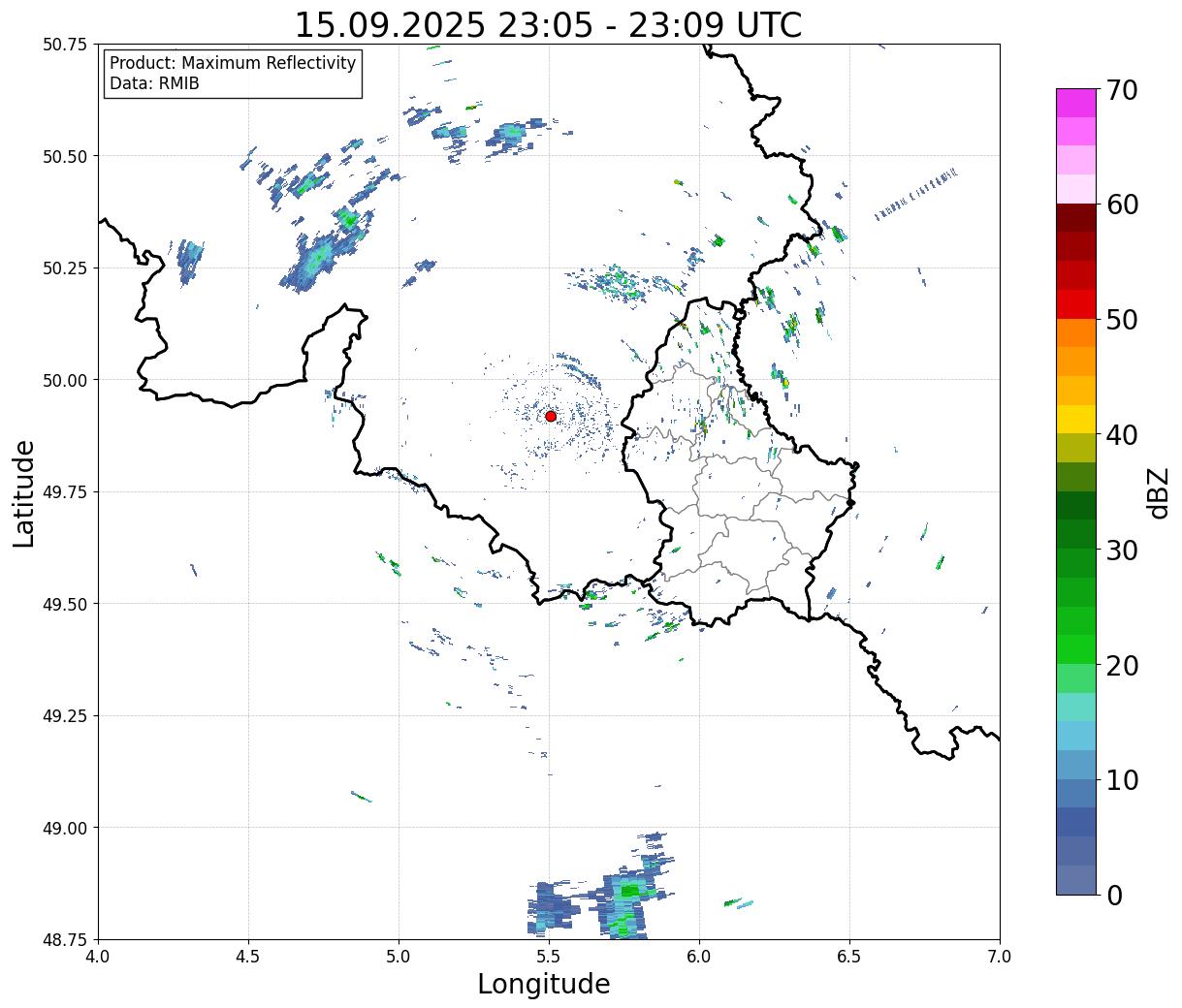
Task: Click the dark maroon swatch below 60 dBZ
Action: click(1076, 218)
